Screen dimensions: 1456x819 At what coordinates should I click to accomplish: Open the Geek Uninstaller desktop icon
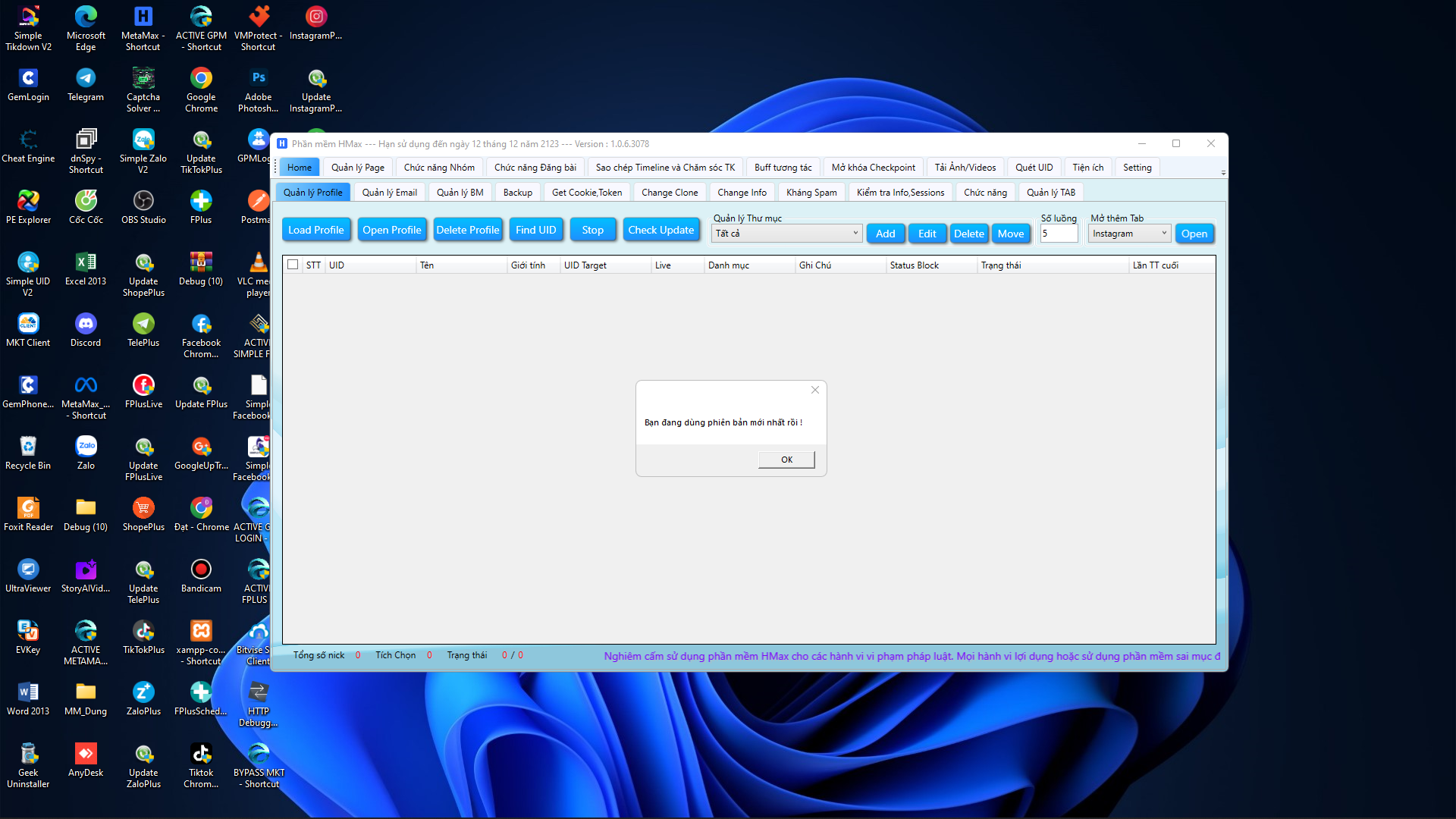tap(28, 764)
